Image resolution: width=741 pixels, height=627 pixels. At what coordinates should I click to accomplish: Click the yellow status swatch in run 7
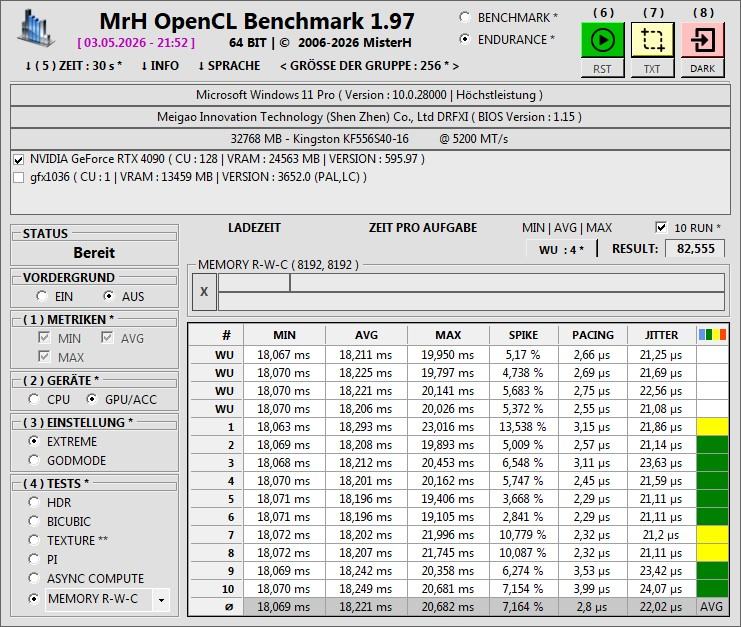(712, 535)
